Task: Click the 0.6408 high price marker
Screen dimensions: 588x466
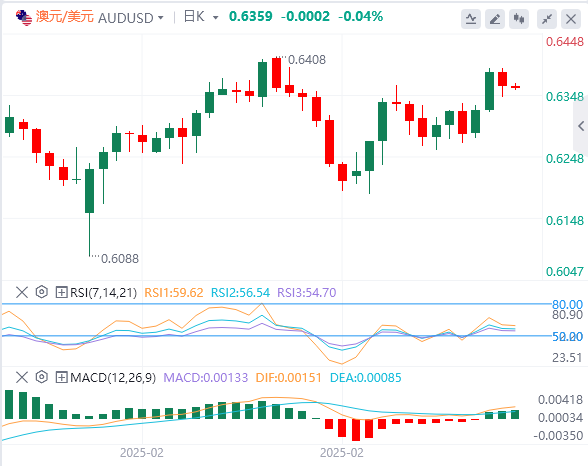Action: pyautogui.click(x=307, y=60)
